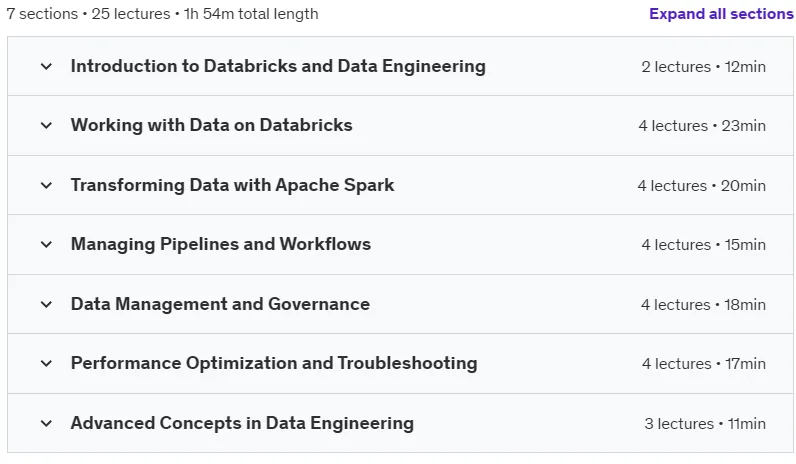
Task: Click the 4 lectures • 15min label
Action: click(x=704, y=244)
